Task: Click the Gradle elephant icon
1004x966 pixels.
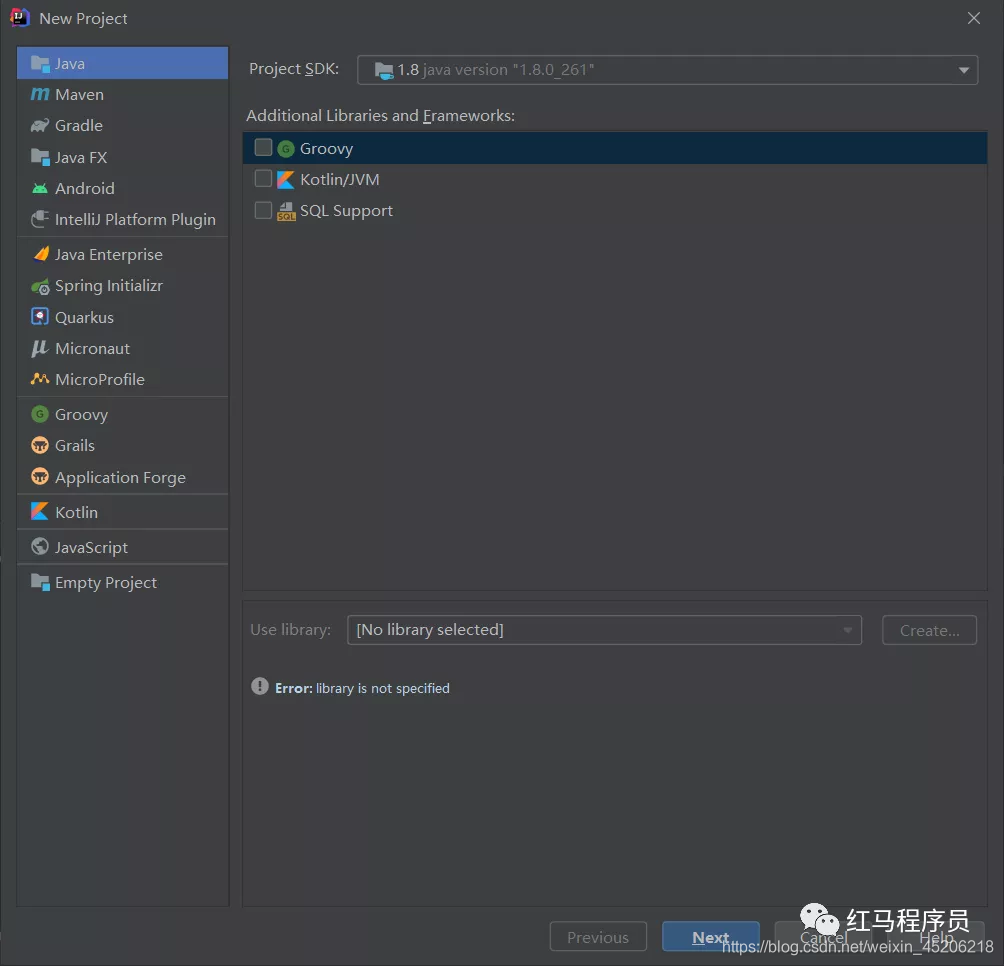Action: pos(40,125)
